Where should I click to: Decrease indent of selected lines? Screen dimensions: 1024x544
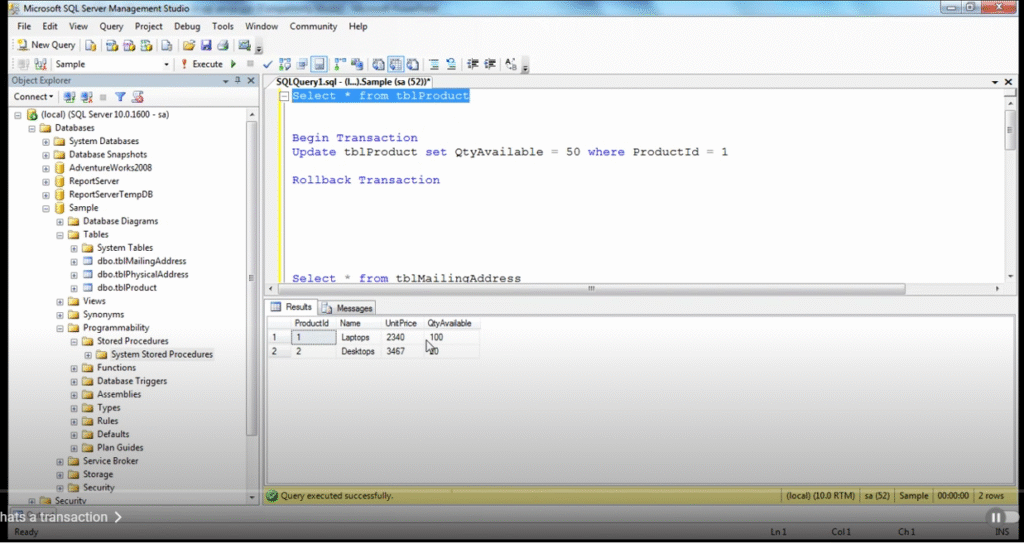473,64
